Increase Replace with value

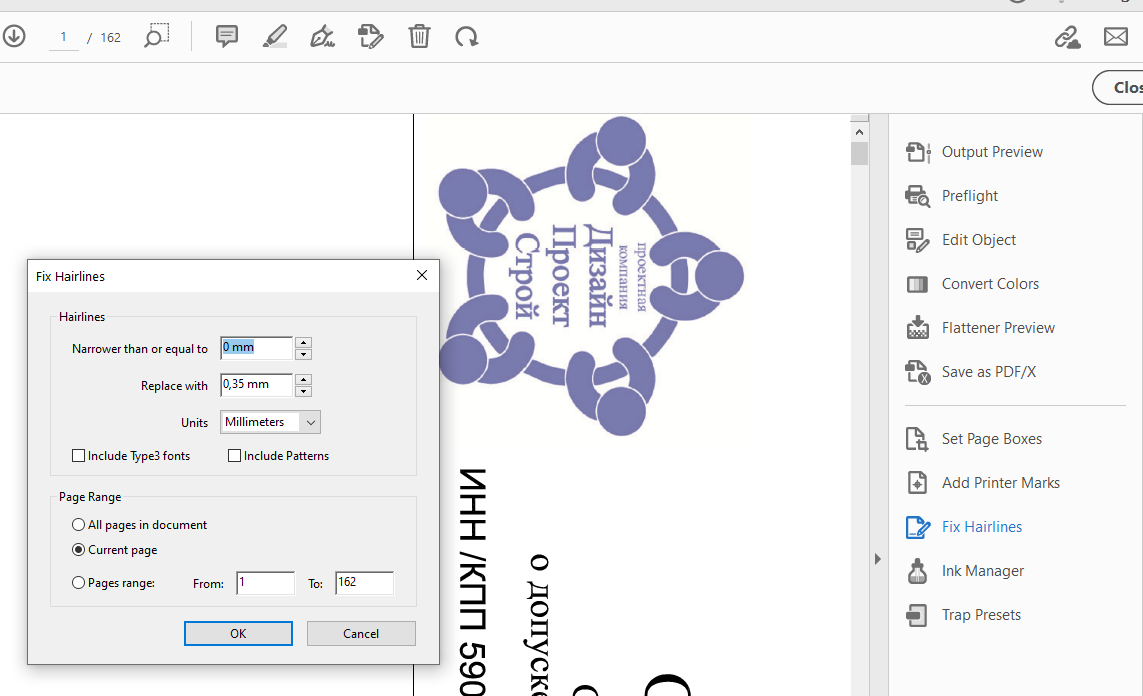coord(303,380)
